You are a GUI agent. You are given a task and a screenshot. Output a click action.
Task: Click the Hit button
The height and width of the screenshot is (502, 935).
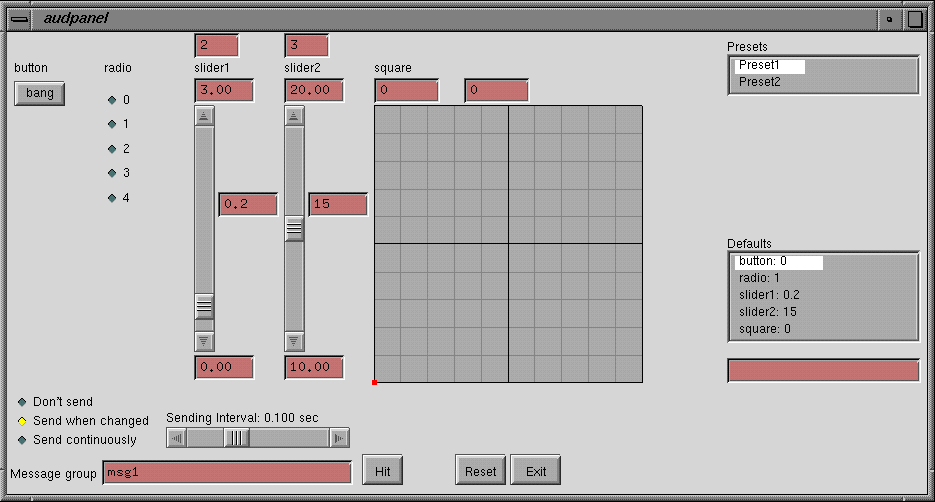click(382, 471)
